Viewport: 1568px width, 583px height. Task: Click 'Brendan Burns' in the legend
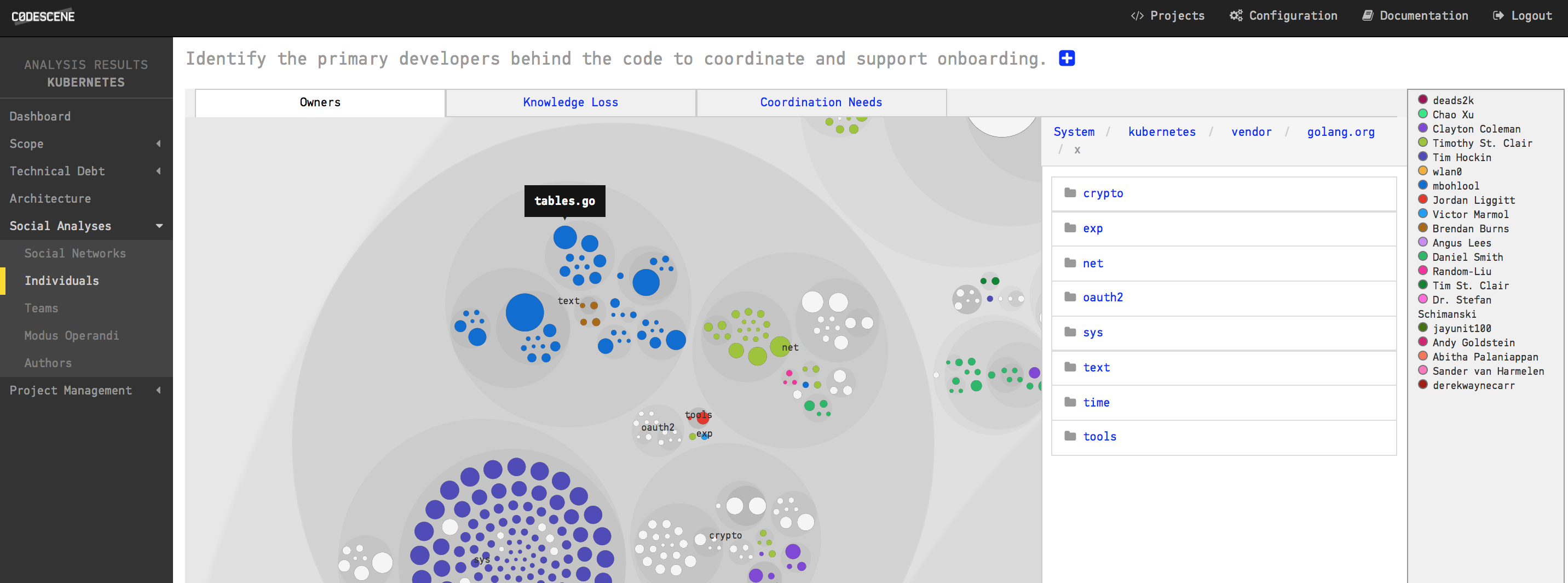(x=1471, y=229)
